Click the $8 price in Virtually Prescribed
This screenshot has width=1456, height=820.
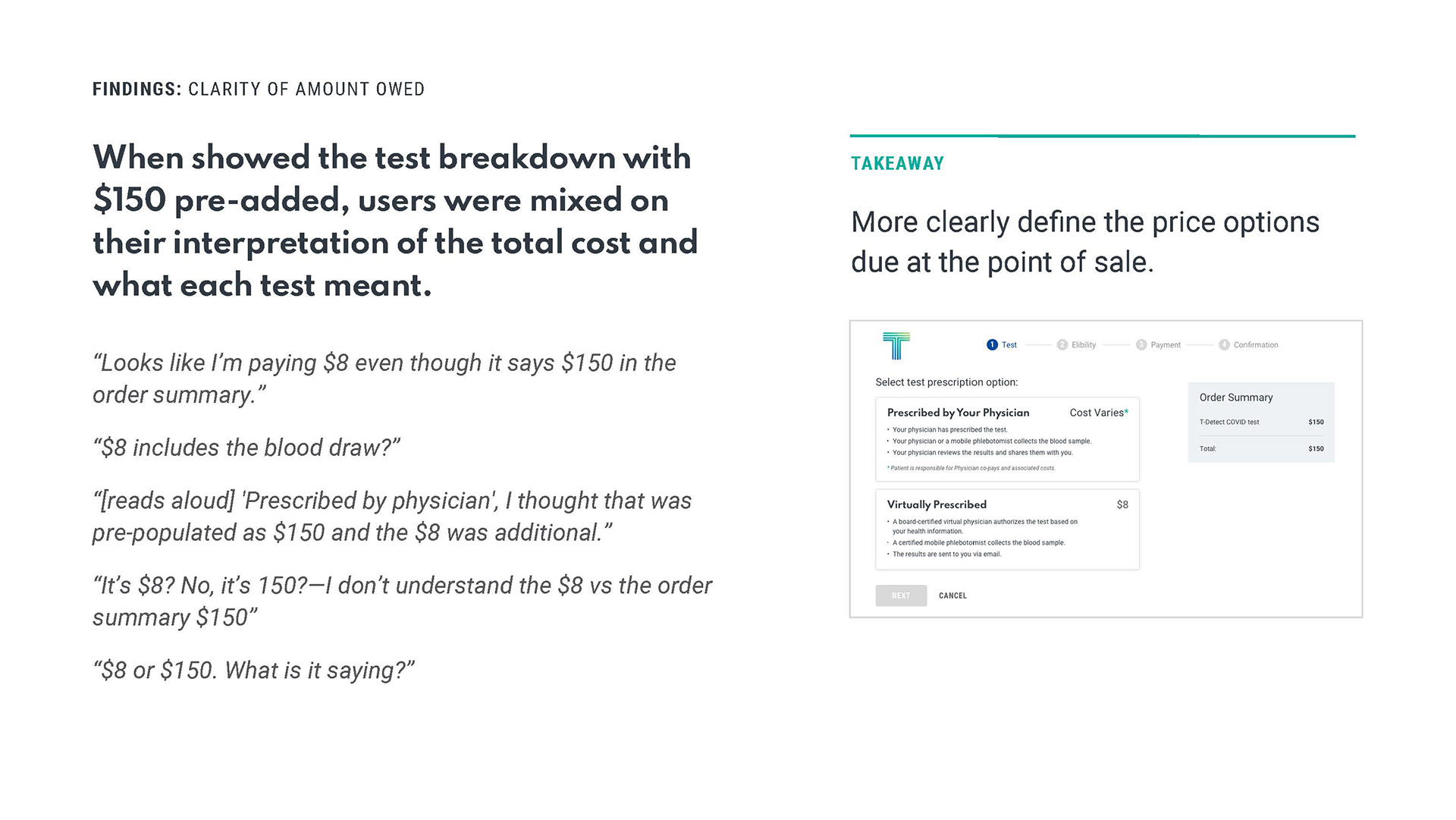click(1122, 504)
